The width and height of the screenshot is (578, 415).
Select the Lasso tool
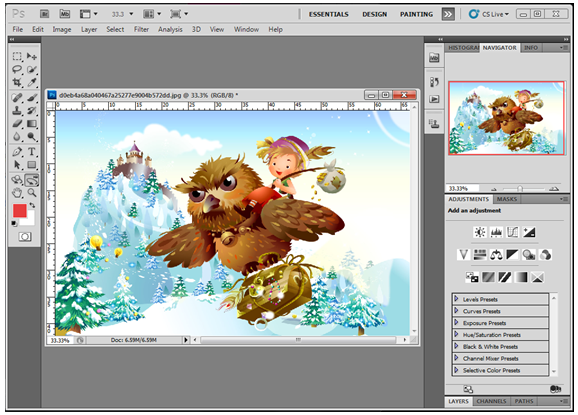pos(17,69)
